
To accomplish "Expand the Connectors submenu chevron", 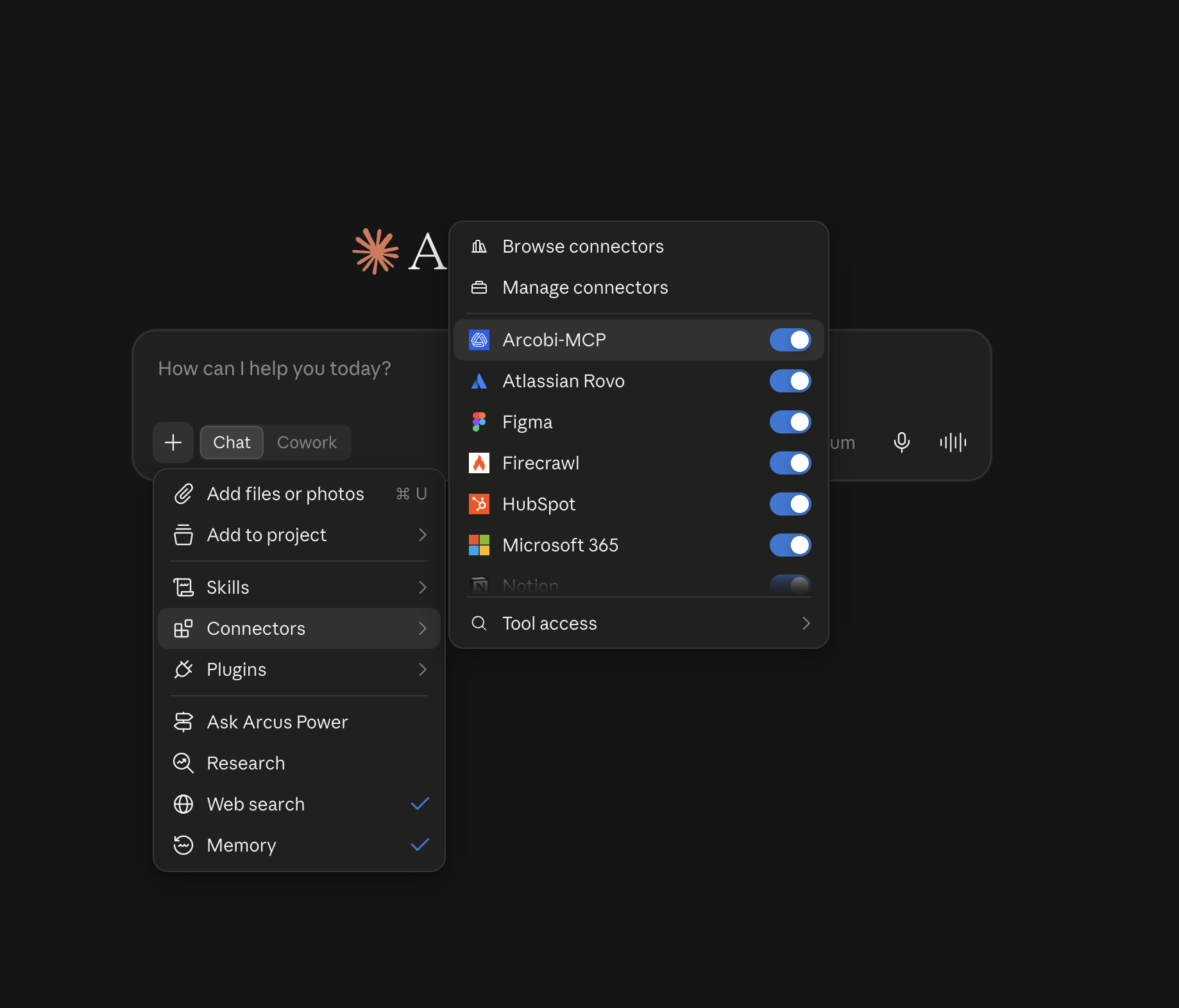I will (423, 628).
